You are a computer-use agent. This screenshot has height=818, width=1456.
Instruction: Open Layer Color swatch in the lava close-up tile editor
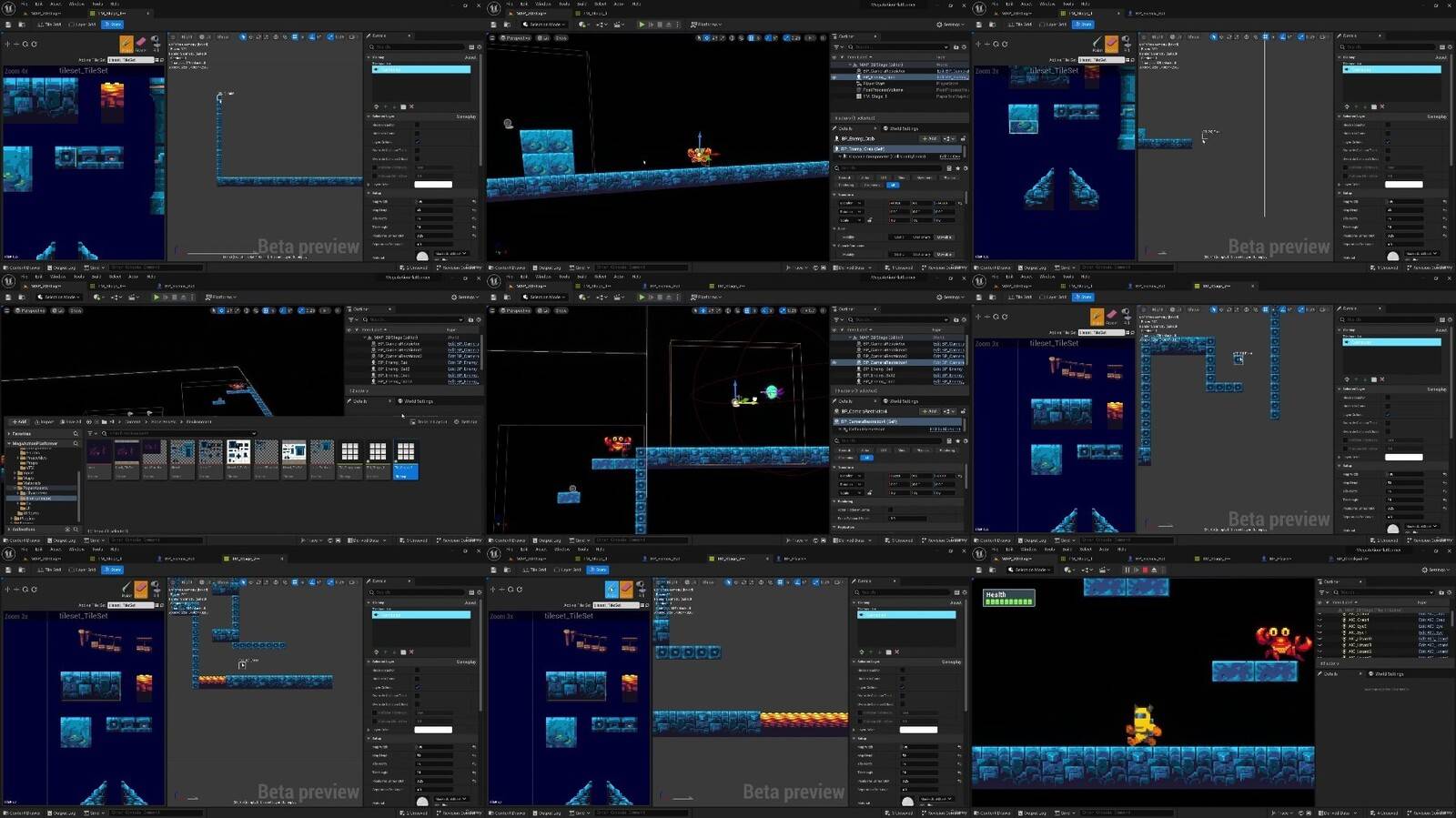(918, 730)
